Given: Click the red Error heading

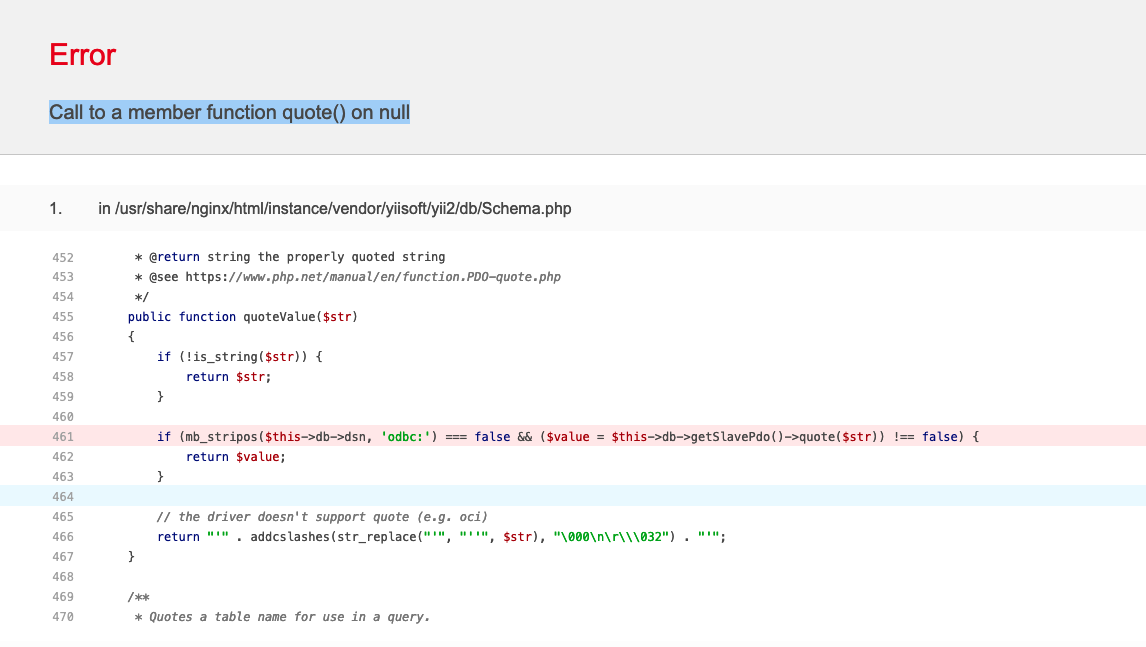Looking at the screenshot, I should pyautogui.click(x=82, y=55).
